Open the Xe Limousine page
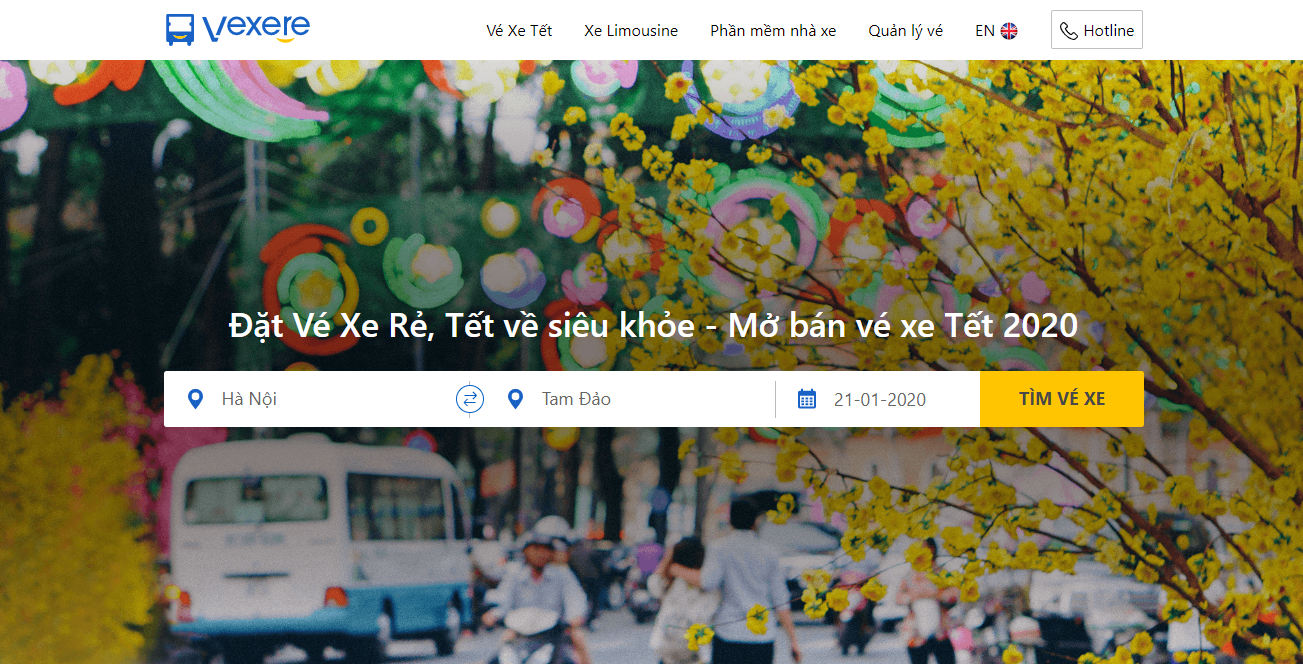This screenshot has height=664, width=1303. pos(631,31)
